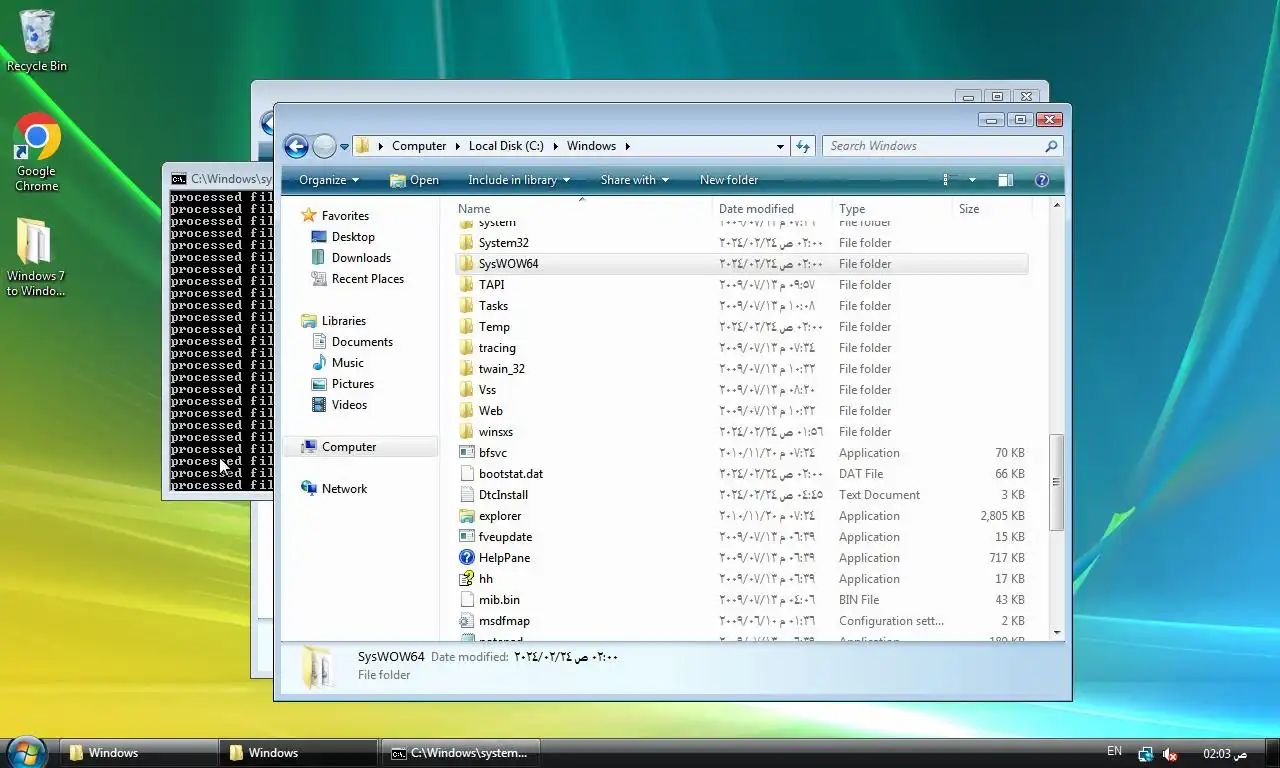Select the explorer application icon
Image resolution: width=1280 pixels, height=768 pixels.
click(x=466, y=516)
